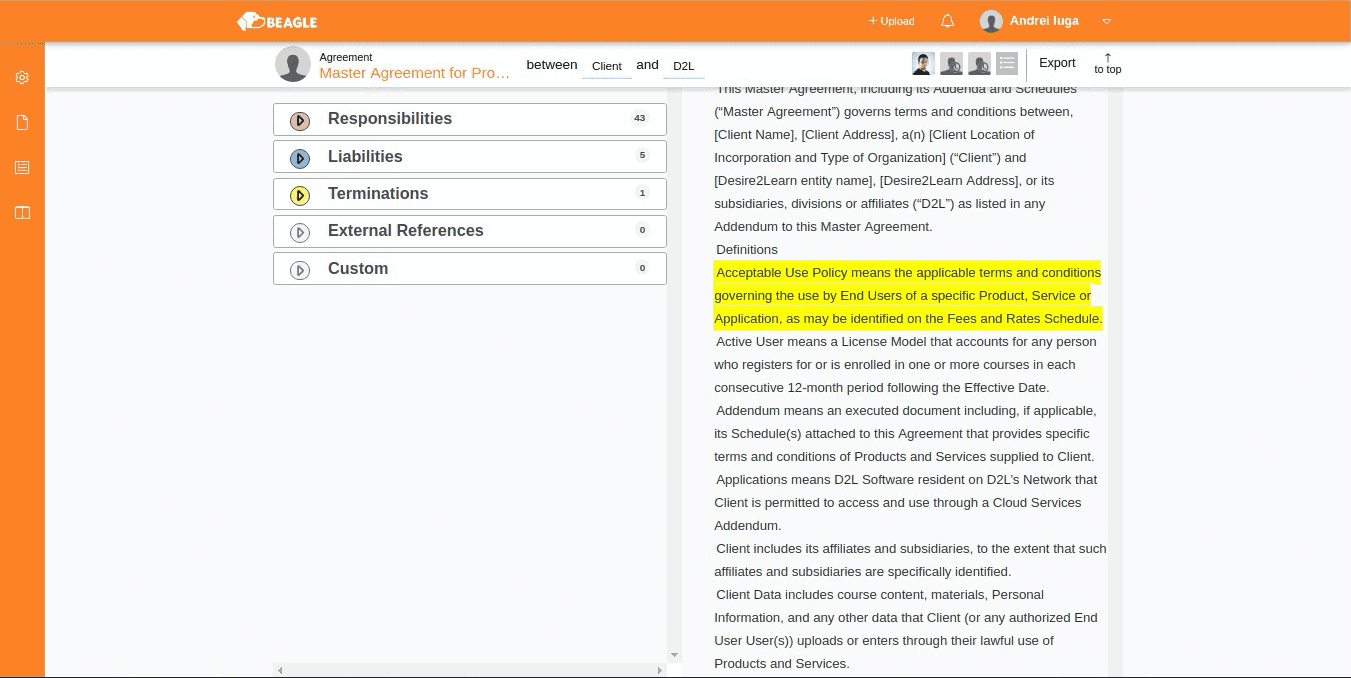Click the 'Client Data includes' clause
Screen dimensions: 1351x678
pos(906,630)
